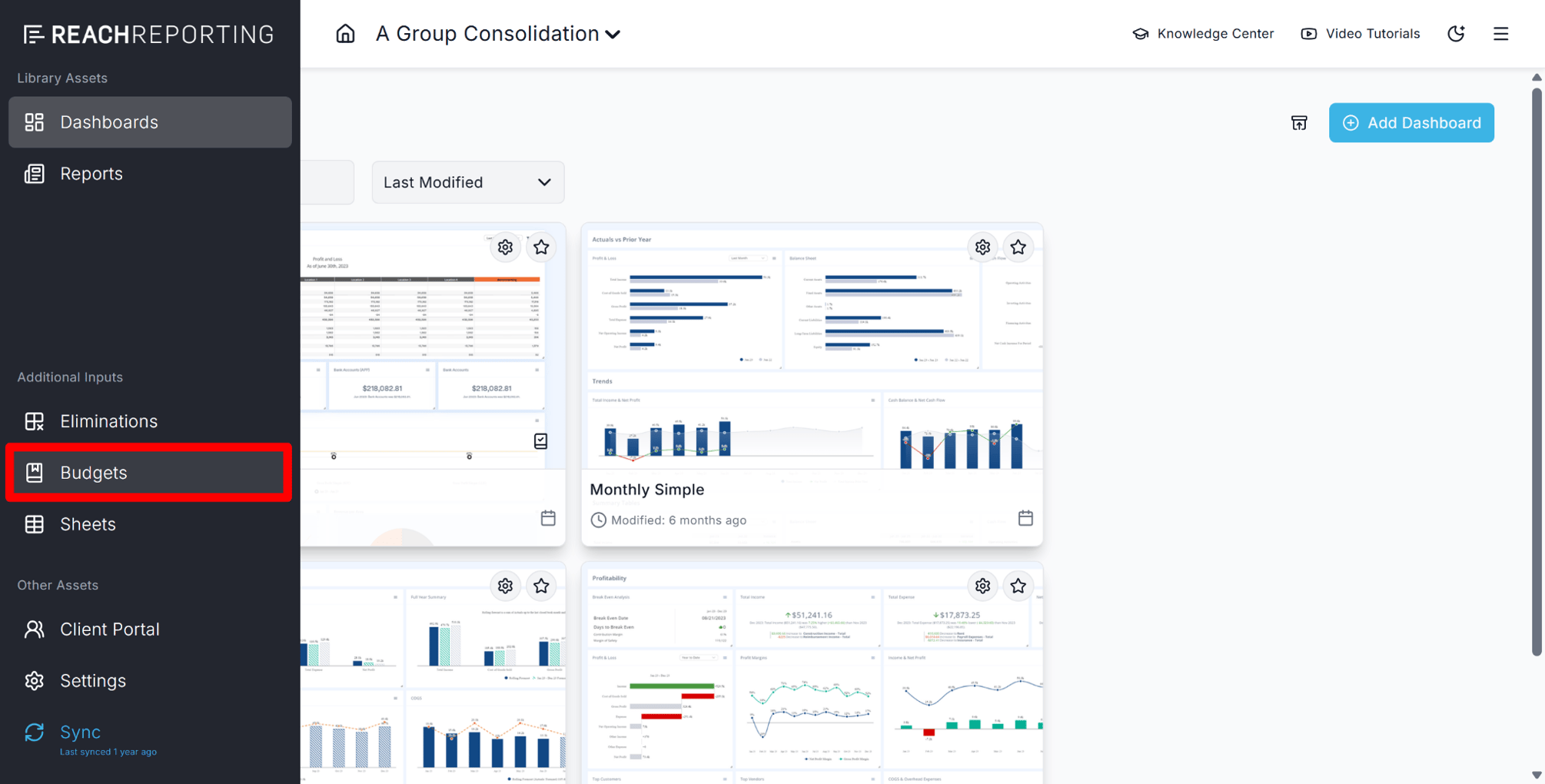Image resolution: width=1545 pixels, height=784 pixels.
Task: Click the partially visible search field
Action: (327, 182)
